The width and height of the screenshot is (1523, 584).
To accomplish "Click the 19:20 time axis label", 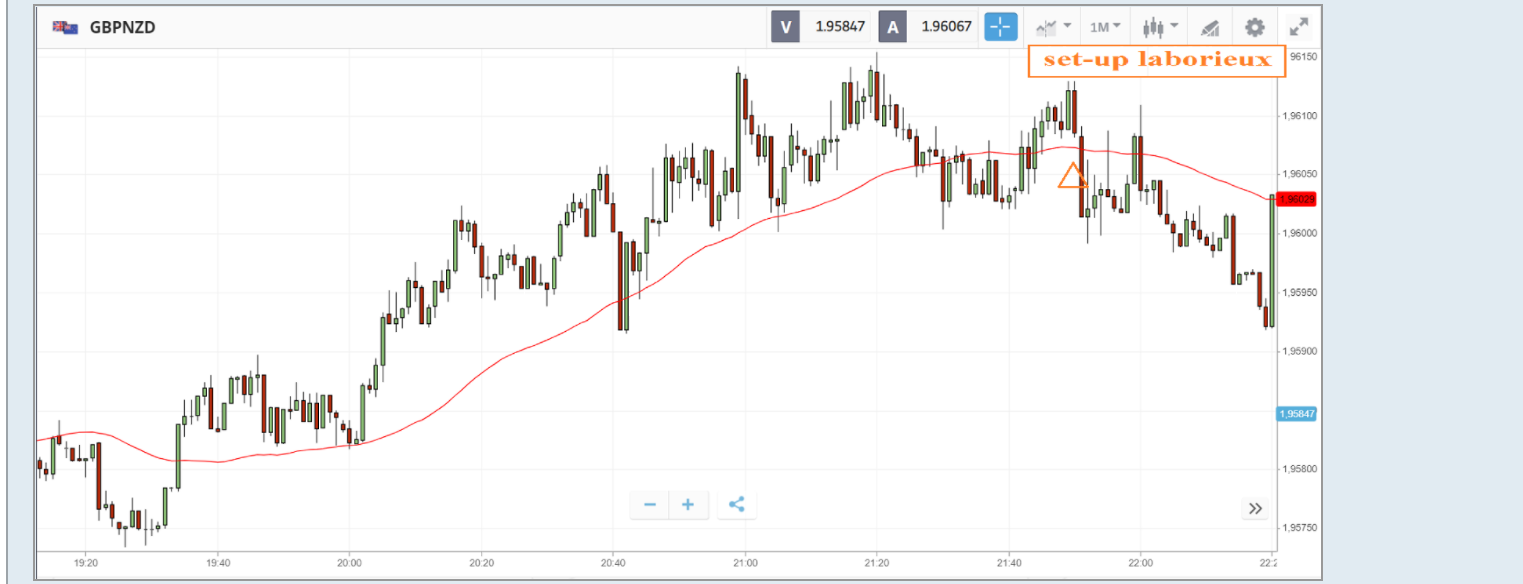I will coord(85,561).
